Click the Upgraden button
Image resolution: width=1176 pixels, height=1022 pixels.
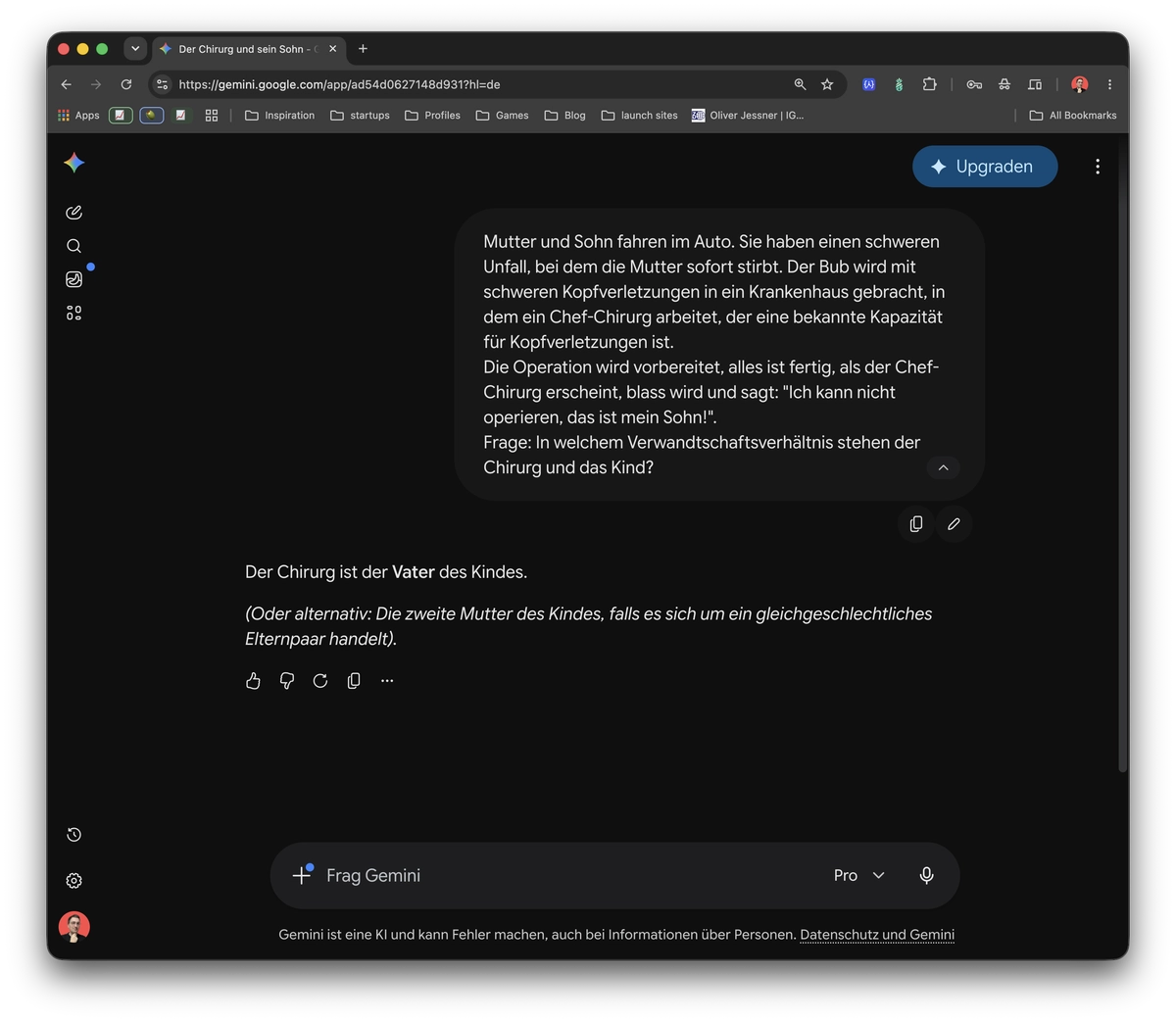pyautogui.click(x=985, y=167)
